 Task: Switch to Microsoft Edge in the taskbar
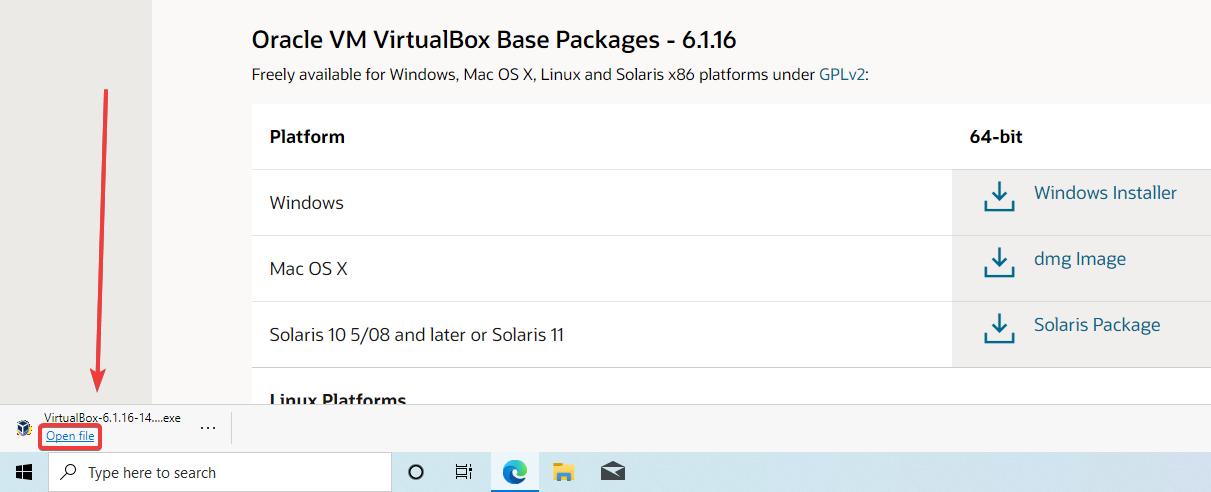click(x=515, y=472)
